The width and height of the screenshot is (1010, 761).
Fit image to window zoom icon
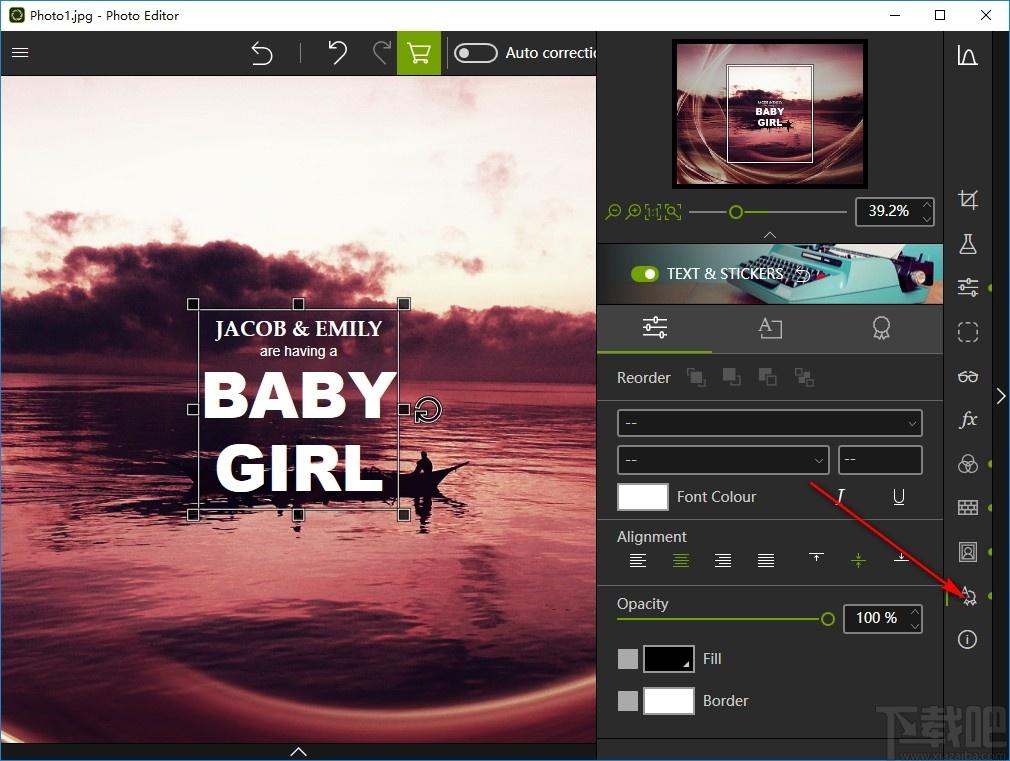[673, 211]
